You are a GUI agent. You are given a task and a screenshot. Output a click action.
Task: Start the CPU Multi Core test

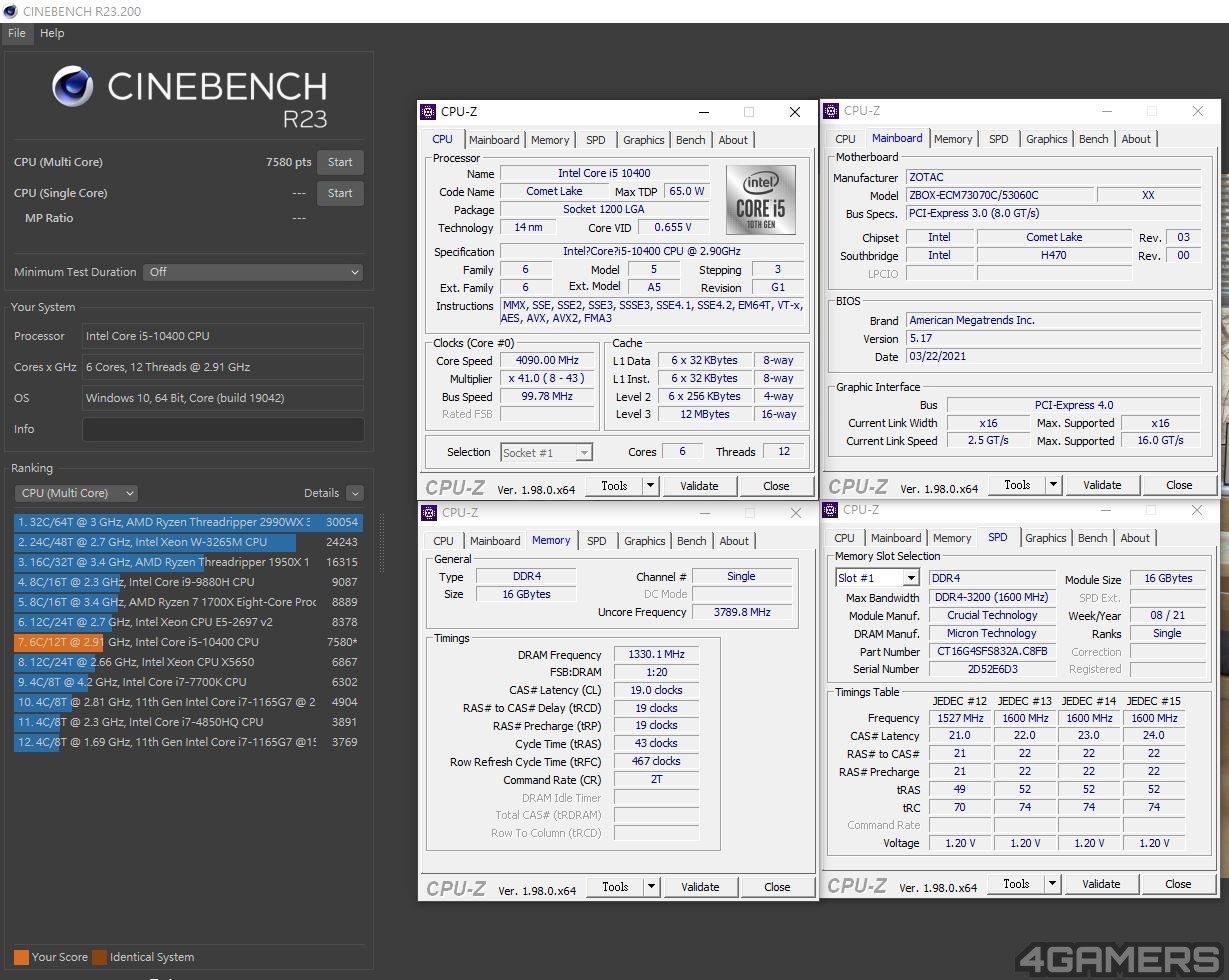pos(340,162)
